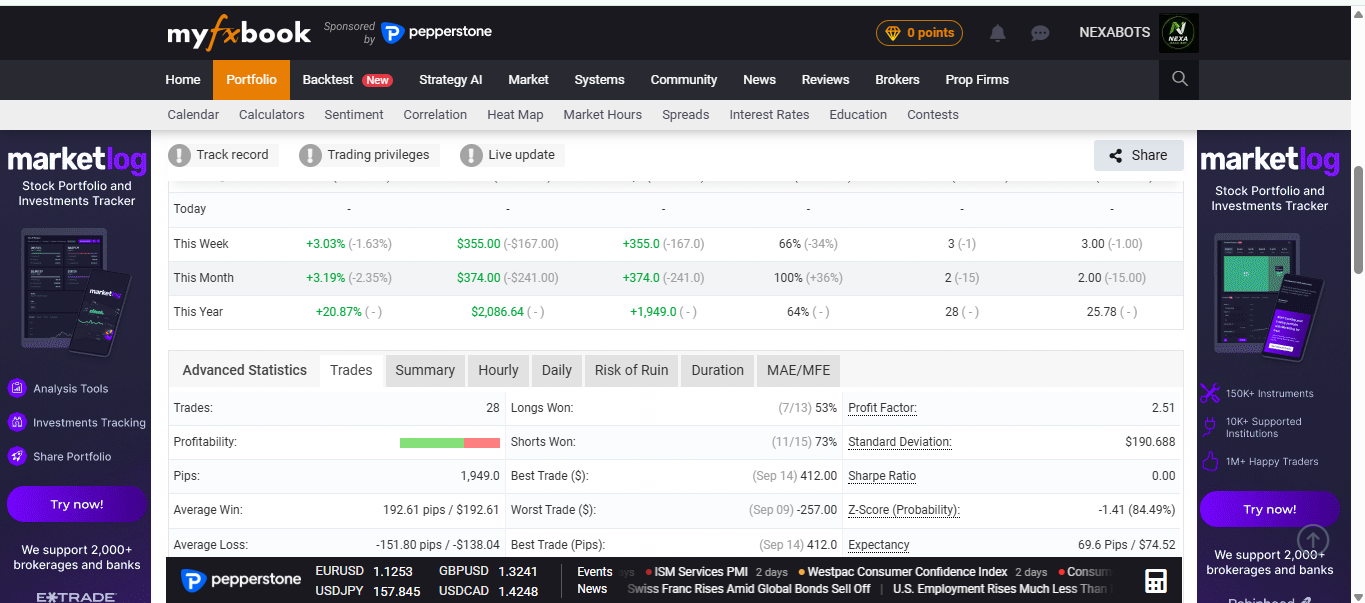Go to the Calendar submenu link

coord(193,115)
